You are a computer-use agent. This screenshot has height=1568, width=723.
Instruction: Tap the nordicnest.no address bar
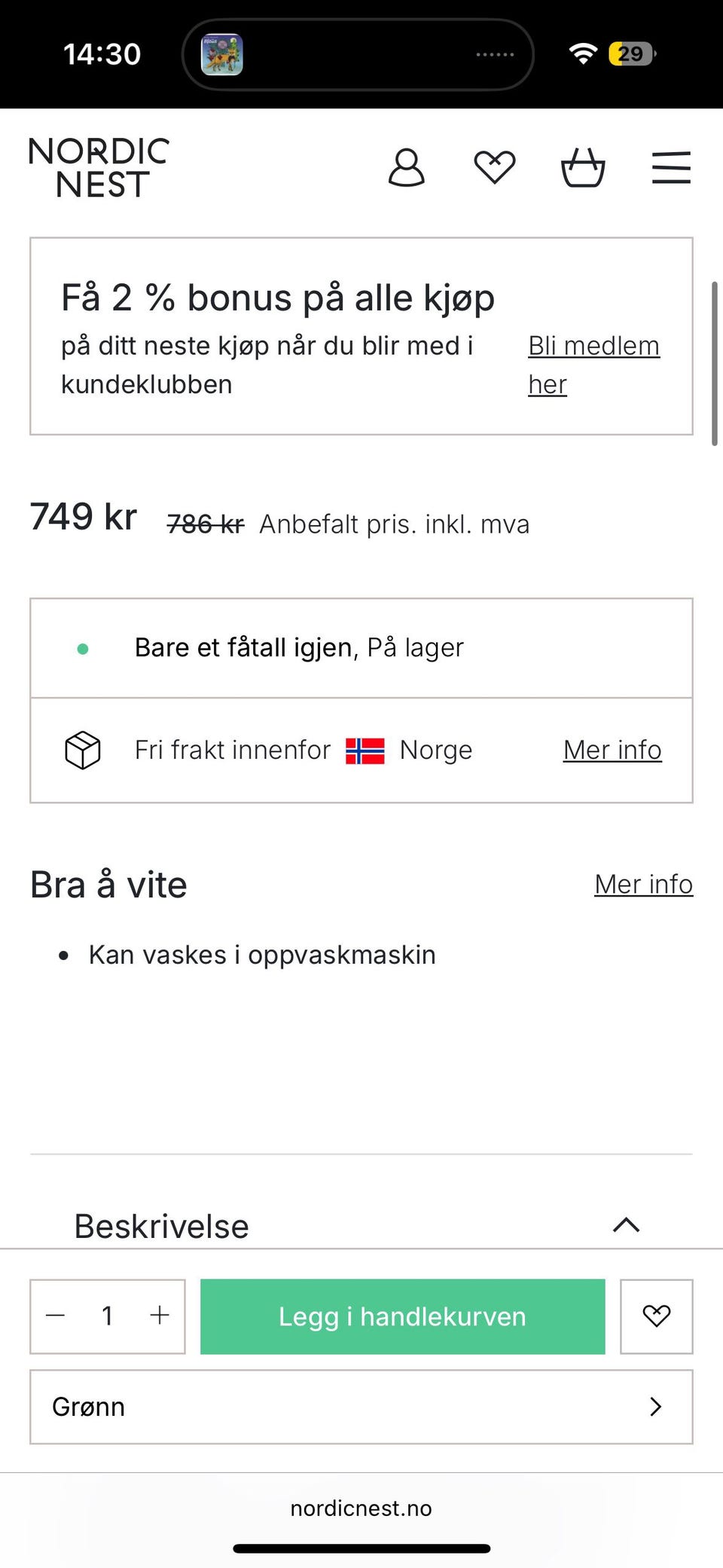point(361,1508)
